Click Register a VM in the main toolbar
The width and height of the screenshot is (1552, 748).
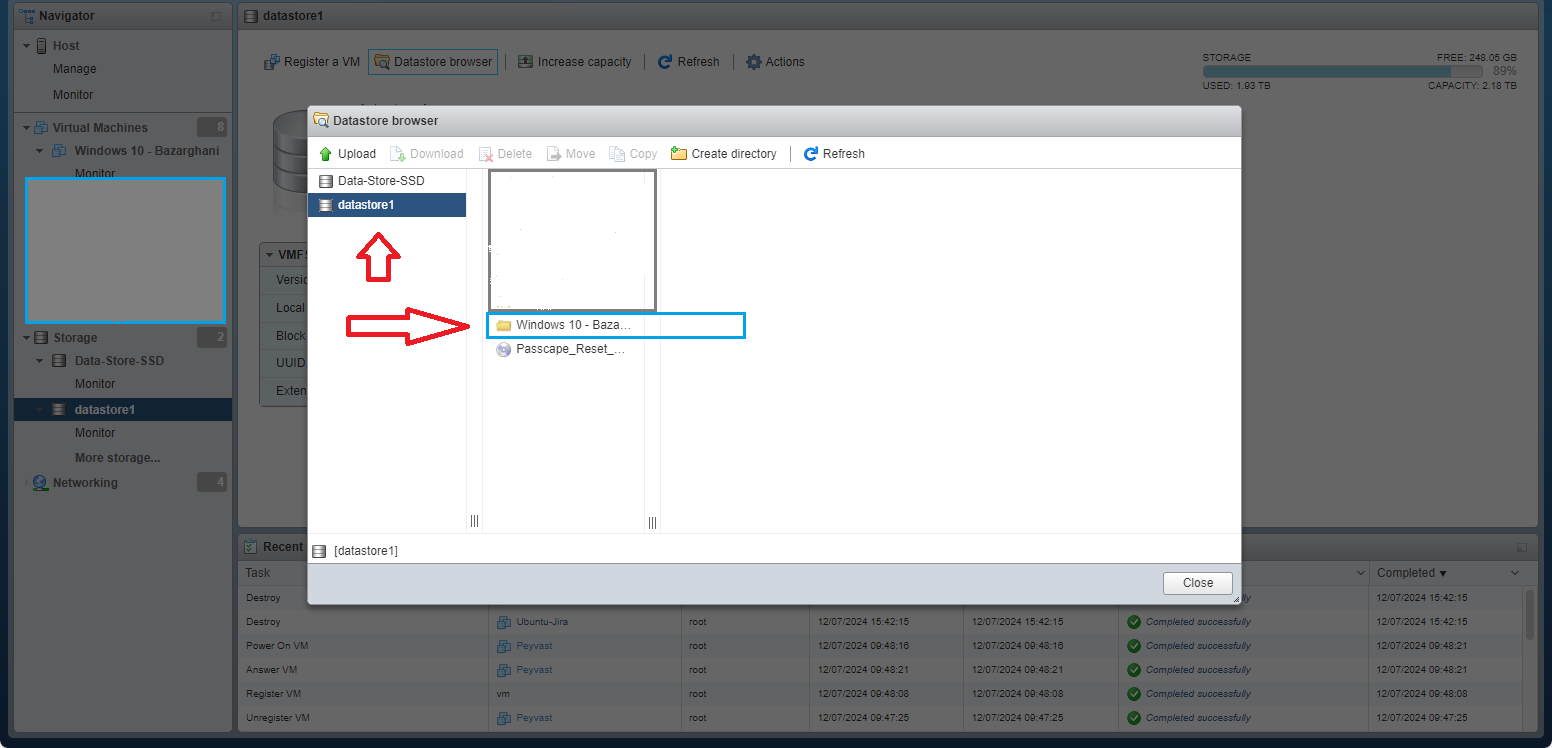click(312, 62)
